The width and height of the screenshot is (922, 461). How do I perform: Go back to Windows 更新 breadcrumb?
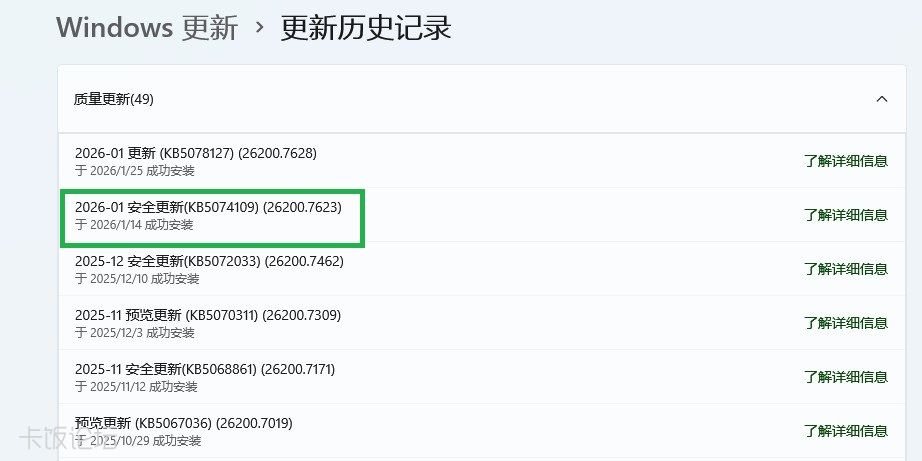(147, 27)
